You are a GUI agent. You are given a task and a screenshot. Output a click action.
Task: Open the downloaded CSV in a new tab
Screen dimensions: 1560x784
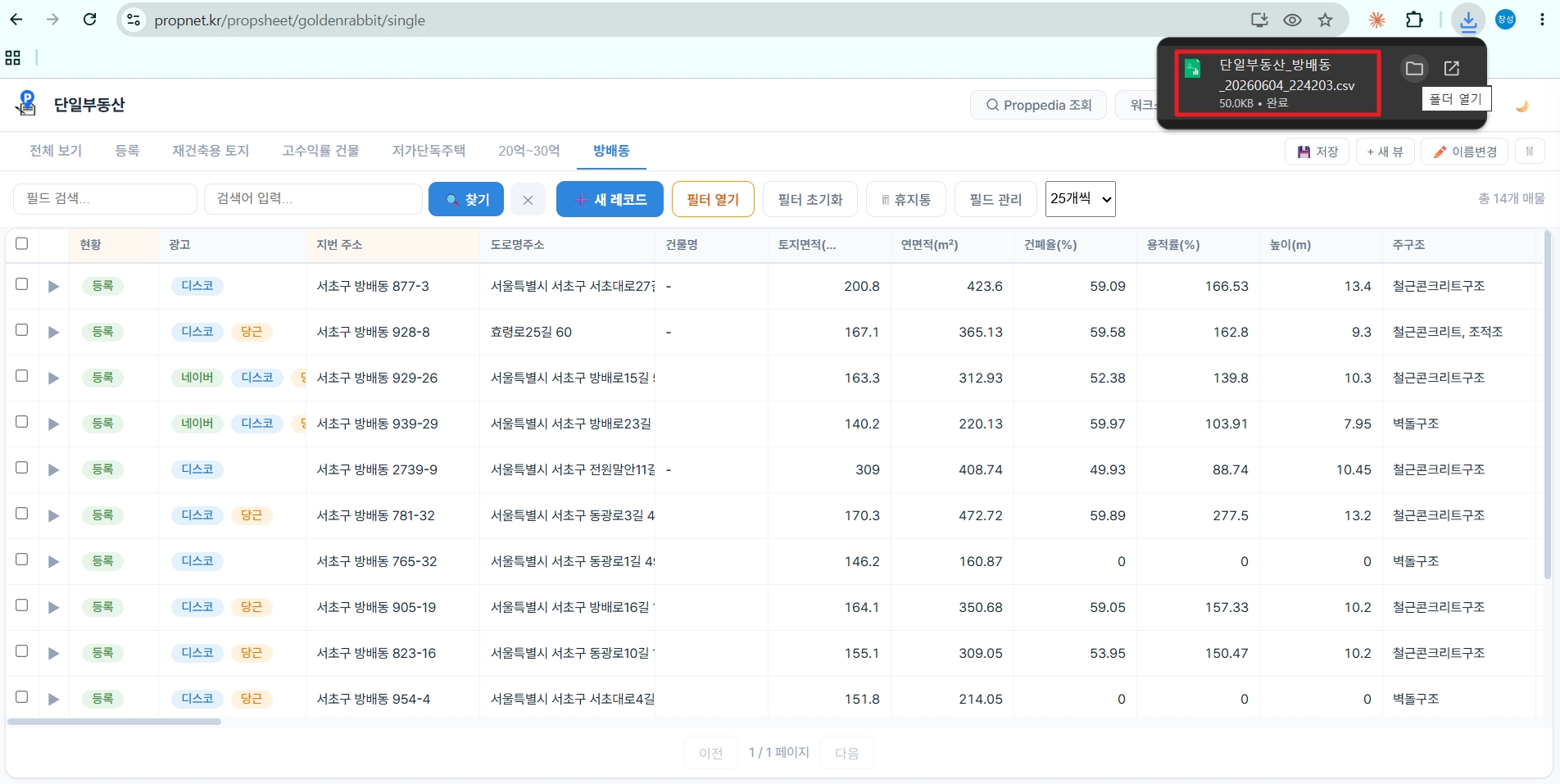pyautogui.click(x=1452, y=68)
